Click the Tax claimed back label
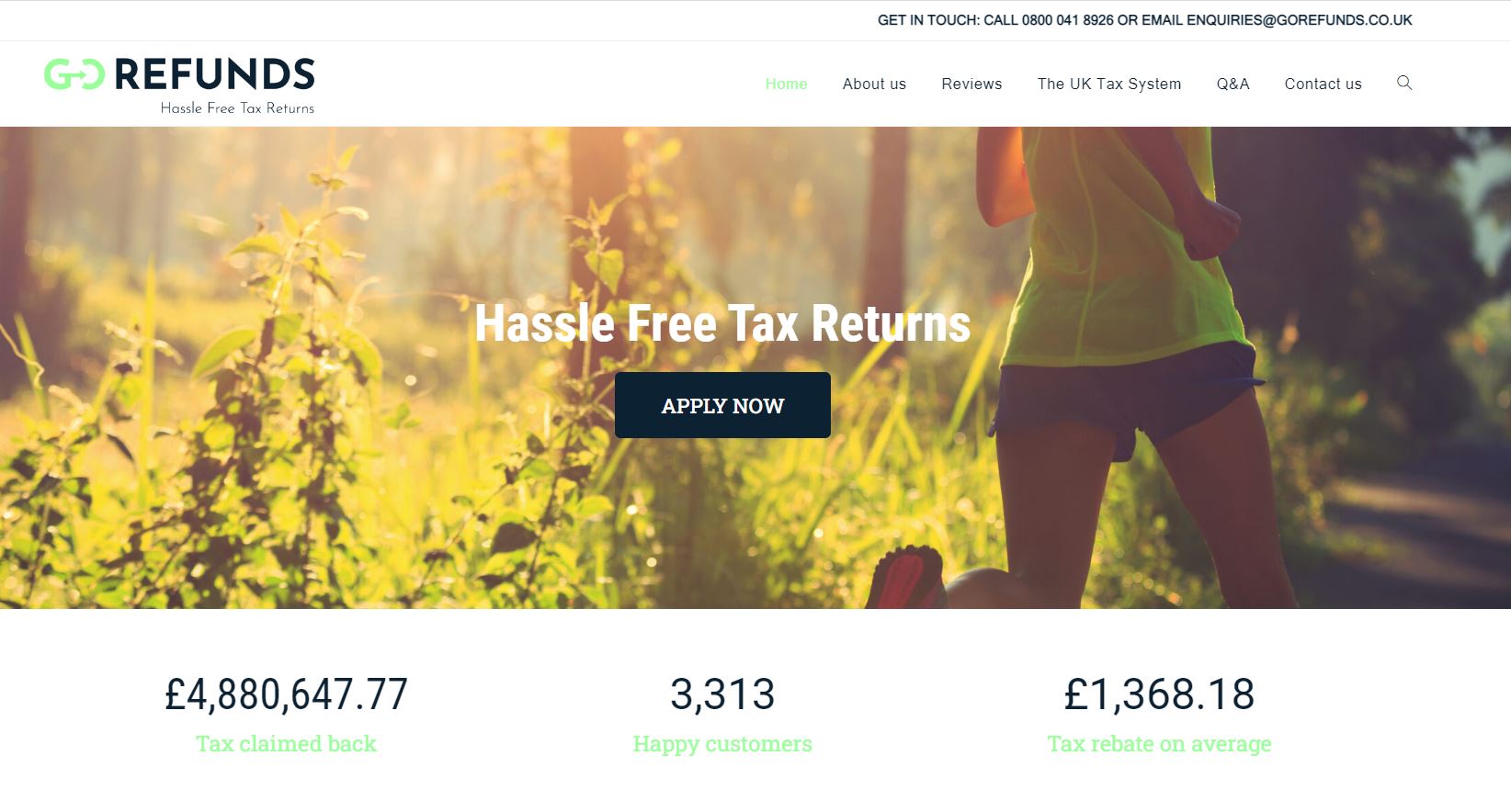Screen dimensions: 1511x812 (286, 744)
